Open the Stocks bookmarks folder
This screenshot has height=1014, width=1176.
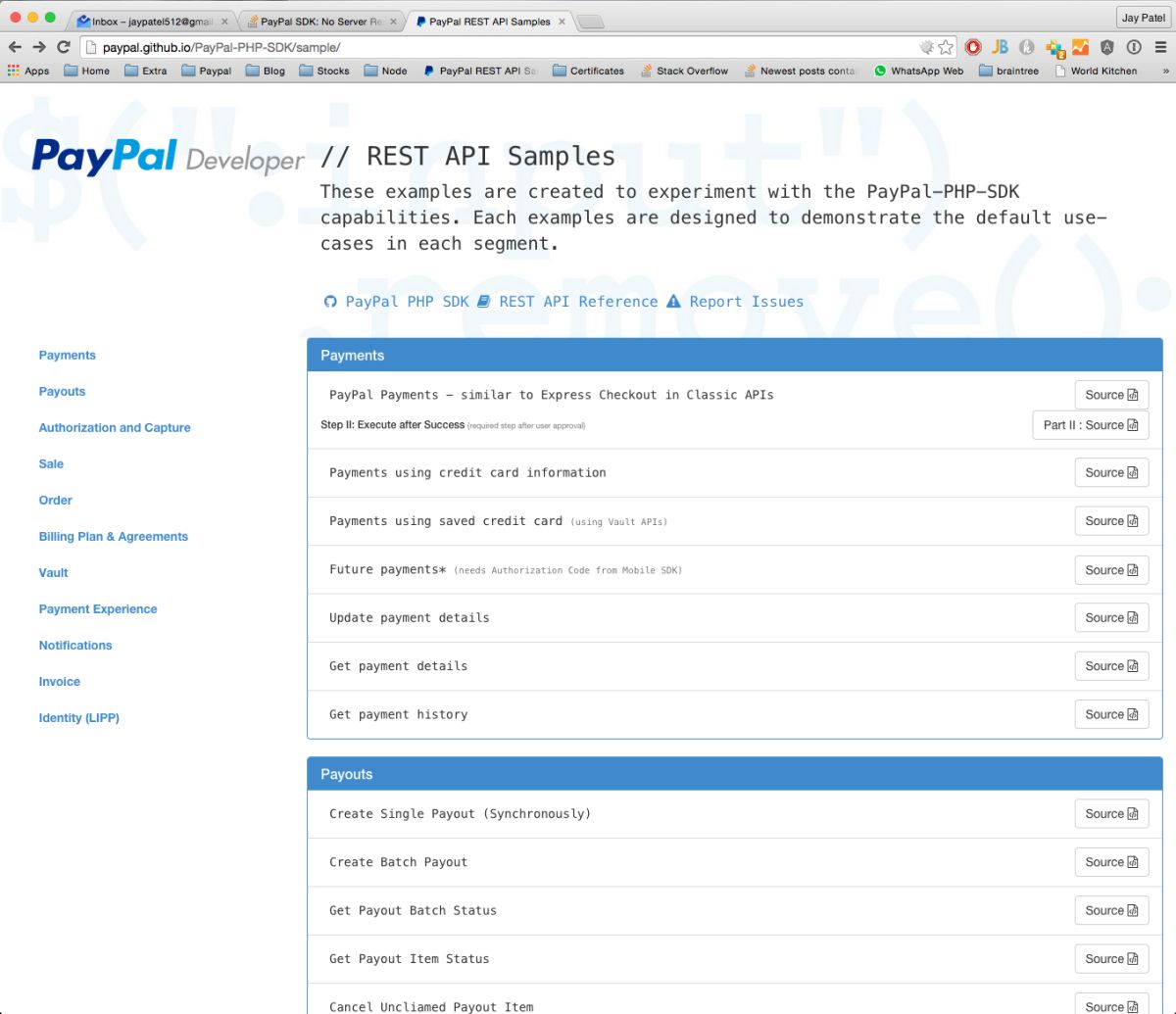(324, 71)
